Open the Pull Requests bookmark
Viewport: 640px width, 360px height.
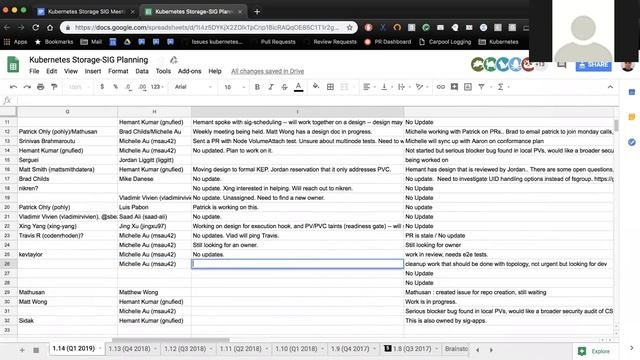tap(278, 42)
